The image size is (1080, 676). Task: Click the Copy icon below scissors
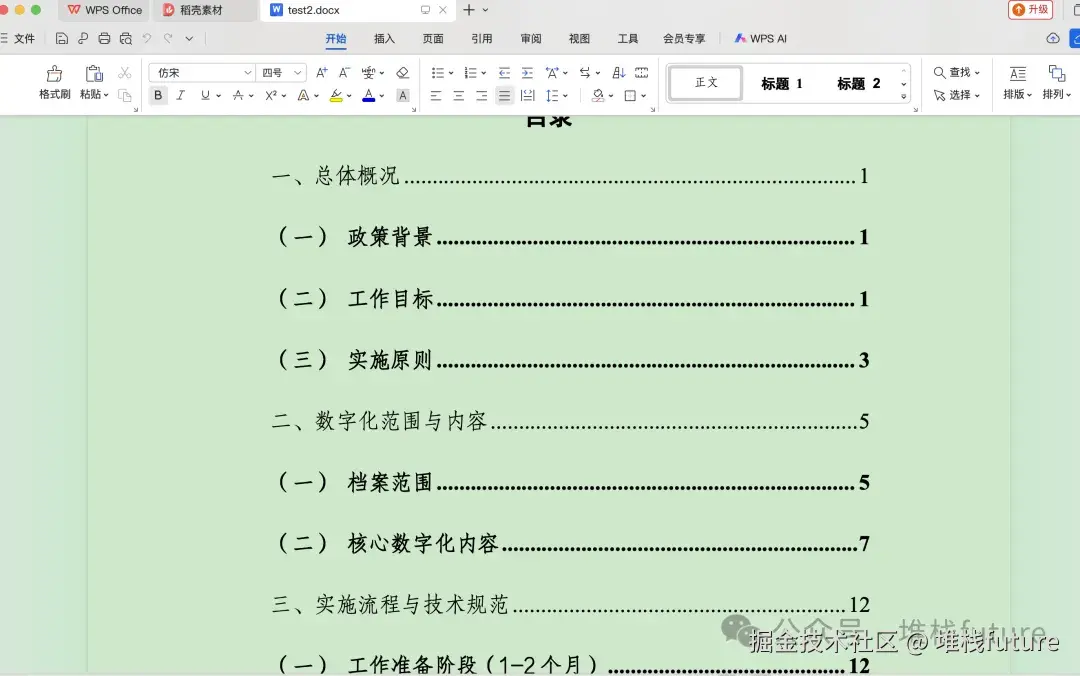click(x=125, y=95)
